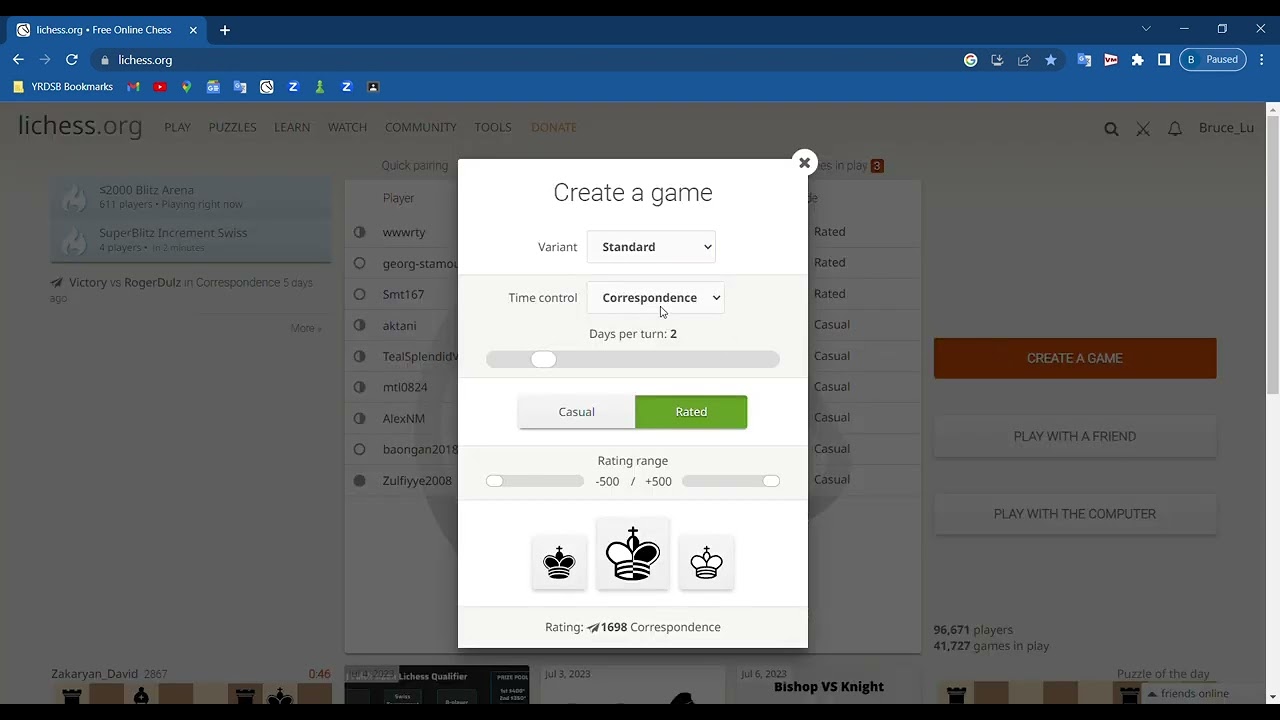This screenshot has height=720, width=1280.
Task: Click the More link under the timeline
Action: [x=306, y=328]
